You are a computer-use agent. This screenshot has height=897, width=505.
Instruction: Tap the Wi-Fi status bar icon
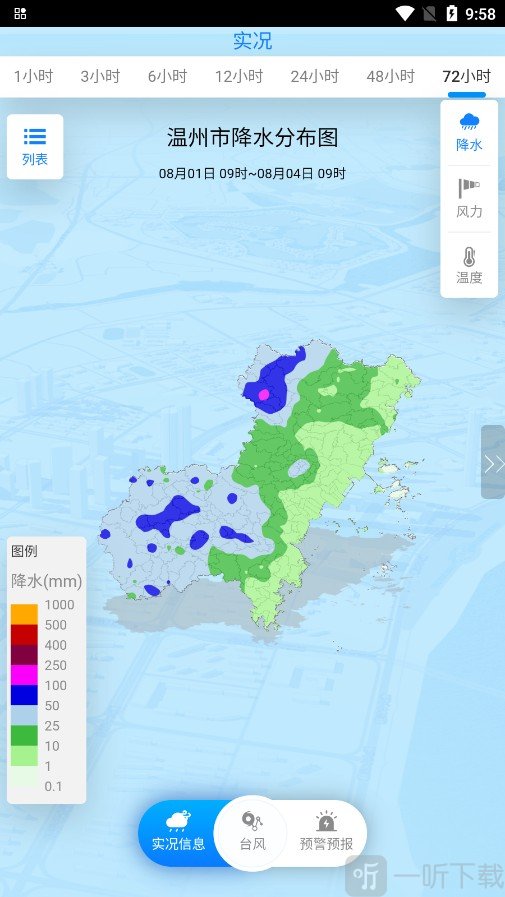[405, 13]
